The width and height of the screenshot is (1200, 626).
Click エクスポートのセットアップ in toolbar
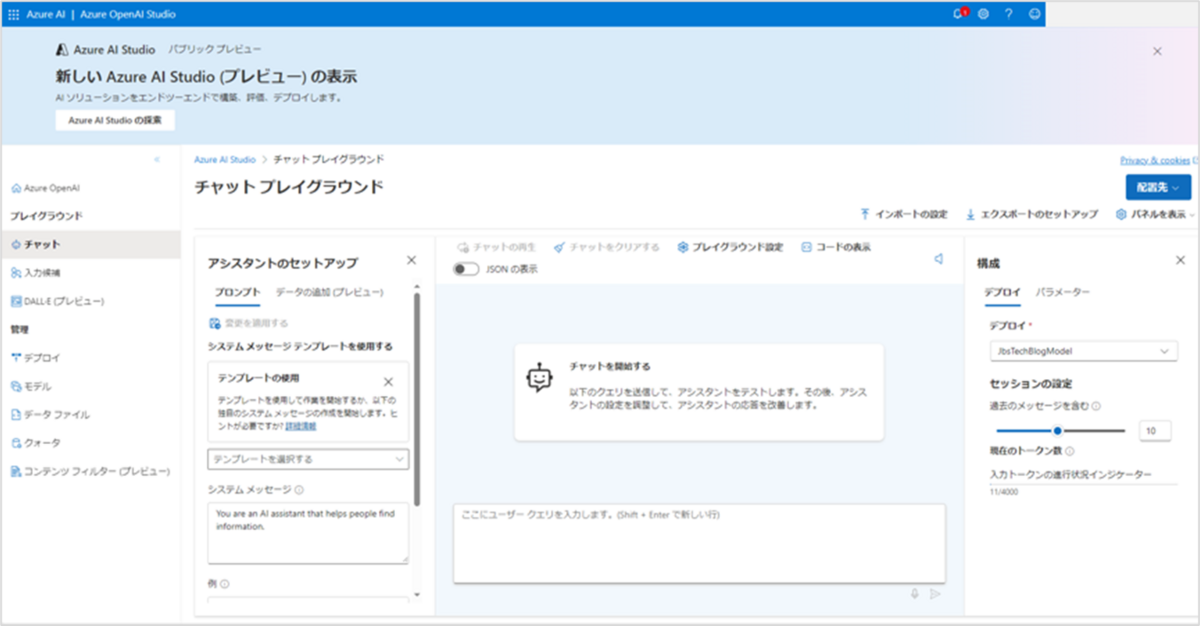[1031, 215]
